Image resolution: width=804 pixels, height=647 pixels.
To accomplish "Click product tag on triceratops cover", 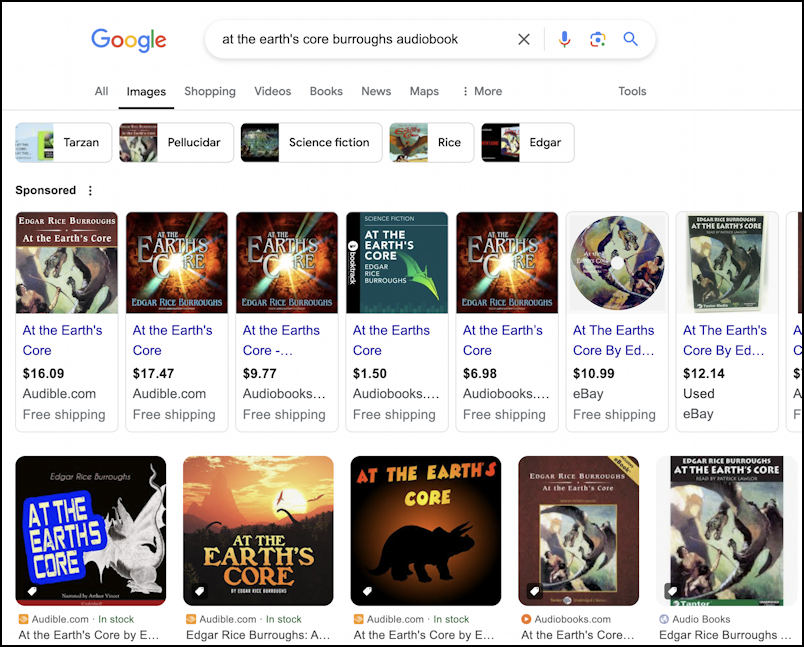I will point(367,591).
